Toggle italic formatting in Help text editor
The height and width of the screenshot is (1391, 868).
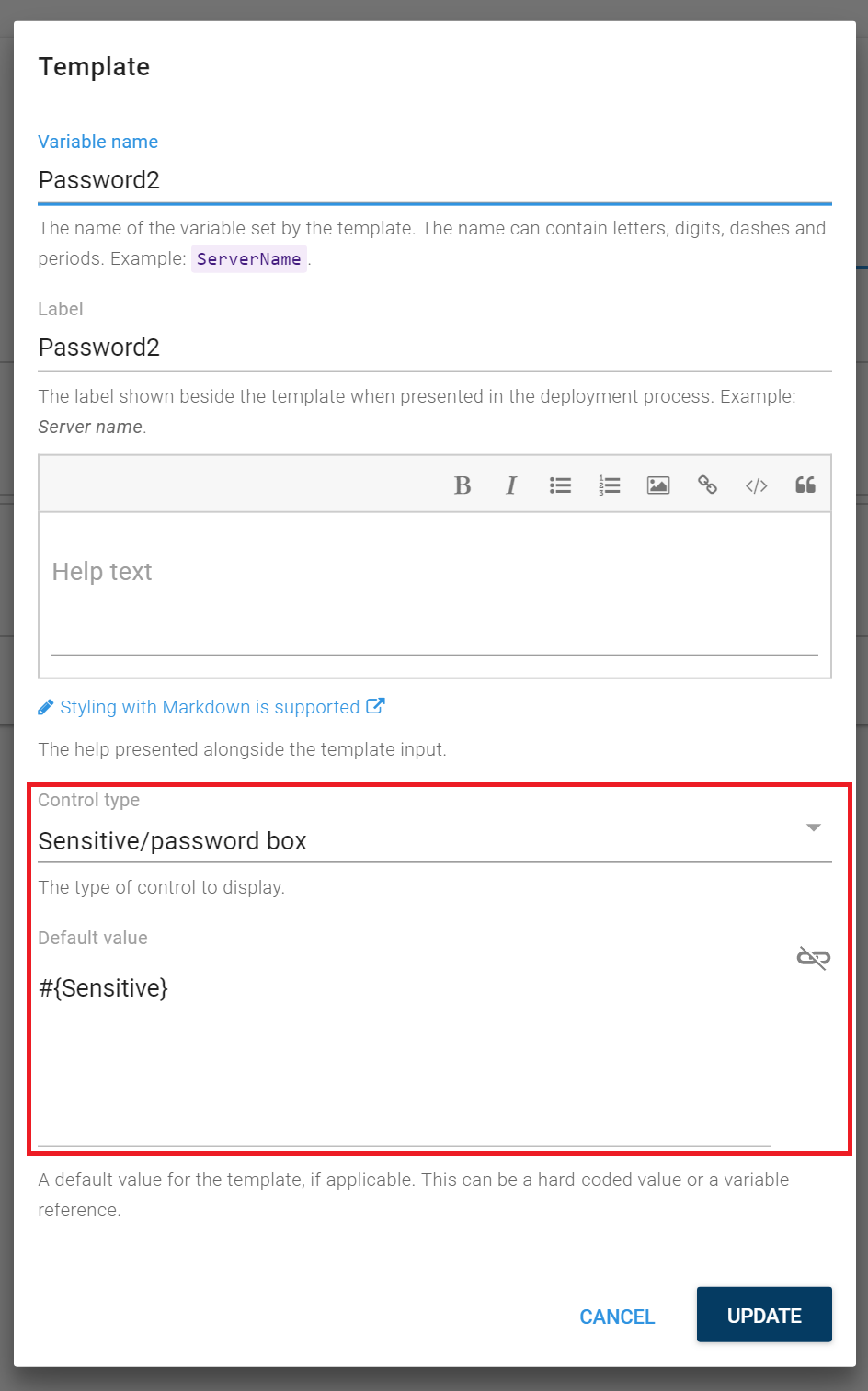[511, 485]
